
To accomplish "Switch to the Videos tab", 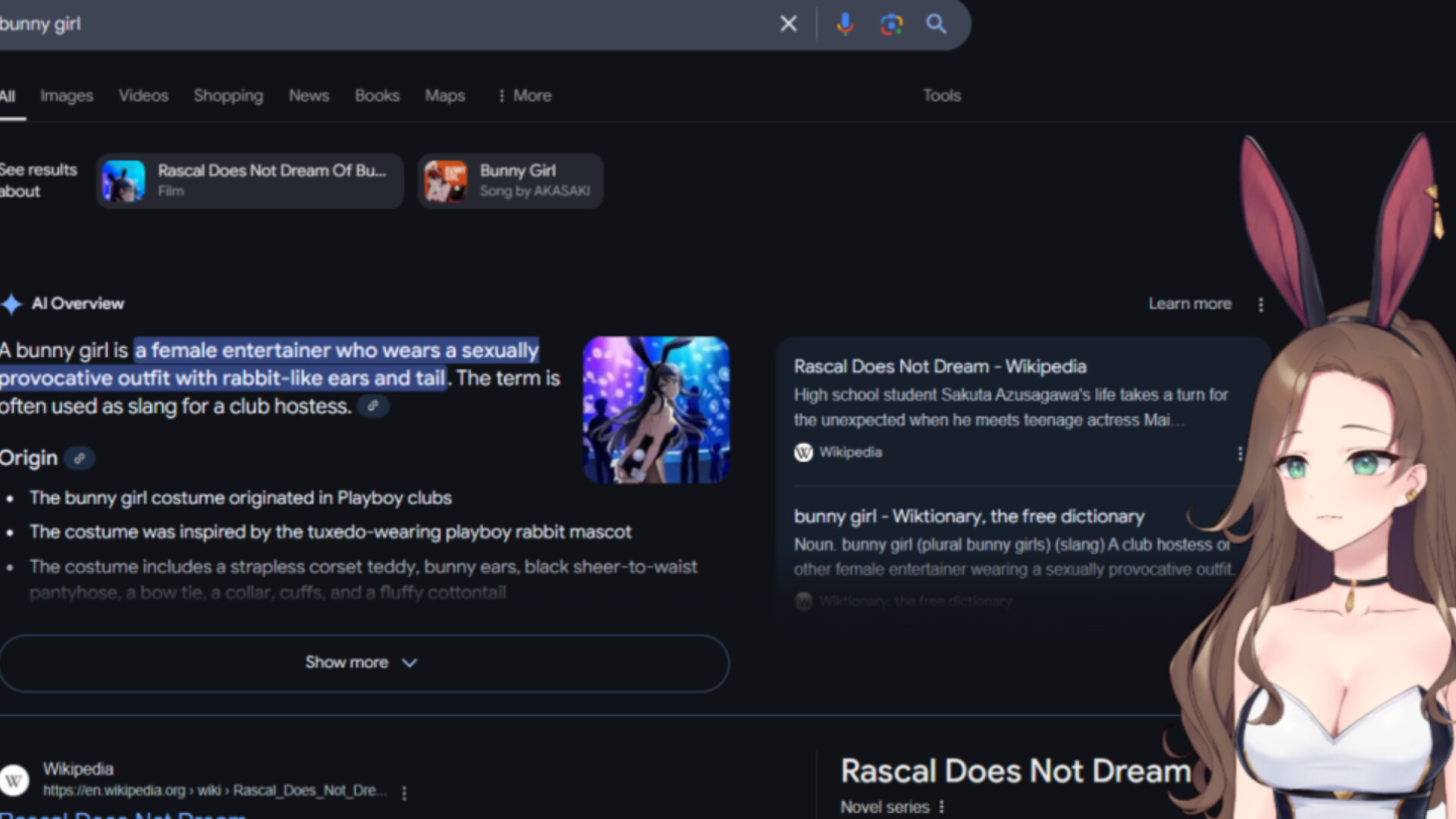I will pos(143,96).
